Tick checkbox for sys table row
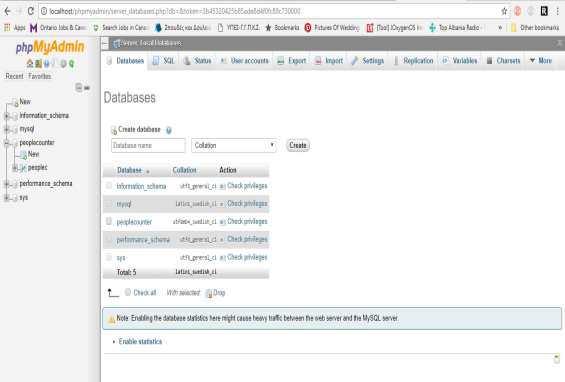 pyautogui.click(x=109, y=257)
